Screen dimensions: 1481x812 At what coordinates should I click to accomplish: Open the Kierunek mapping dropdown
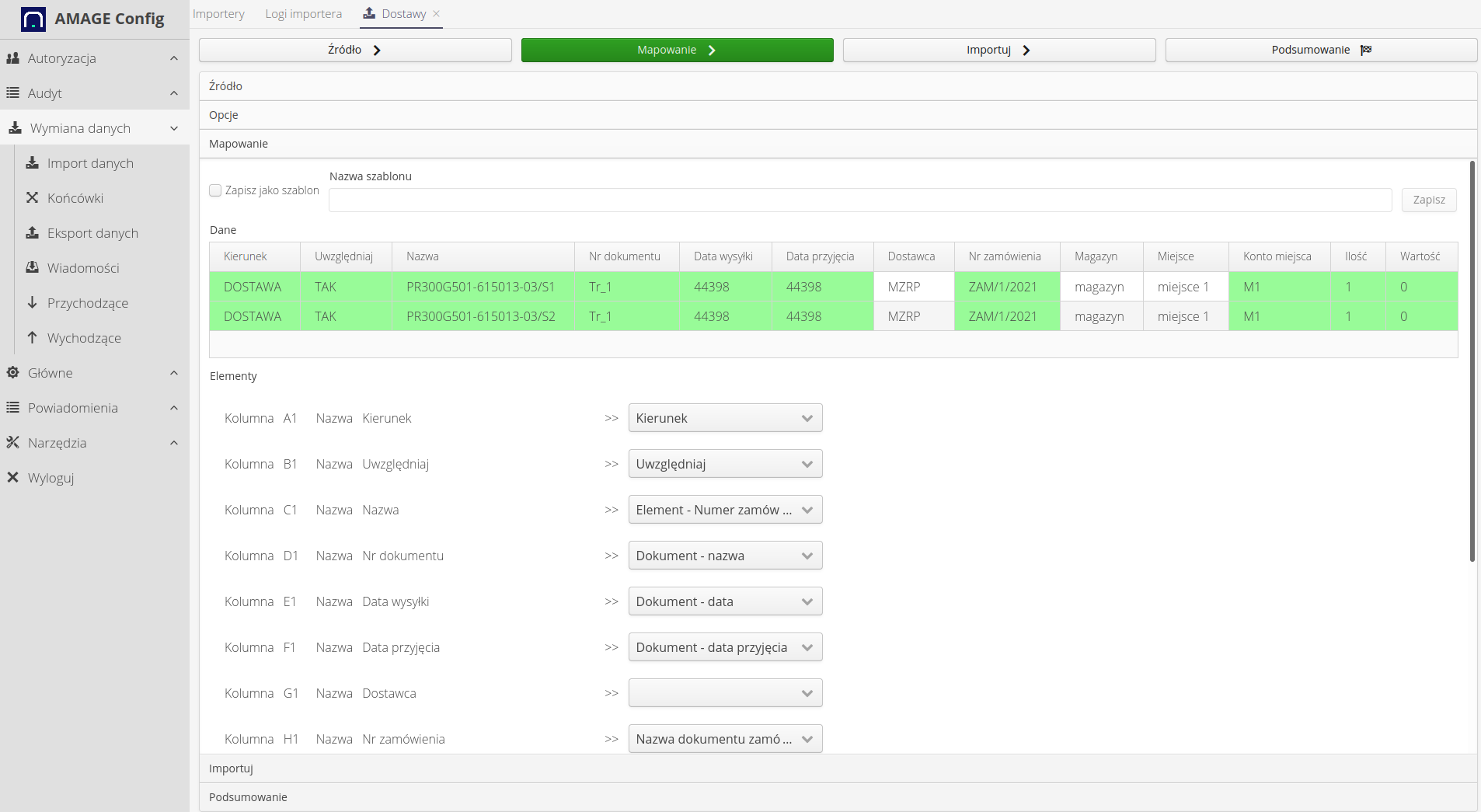[725, 418]
